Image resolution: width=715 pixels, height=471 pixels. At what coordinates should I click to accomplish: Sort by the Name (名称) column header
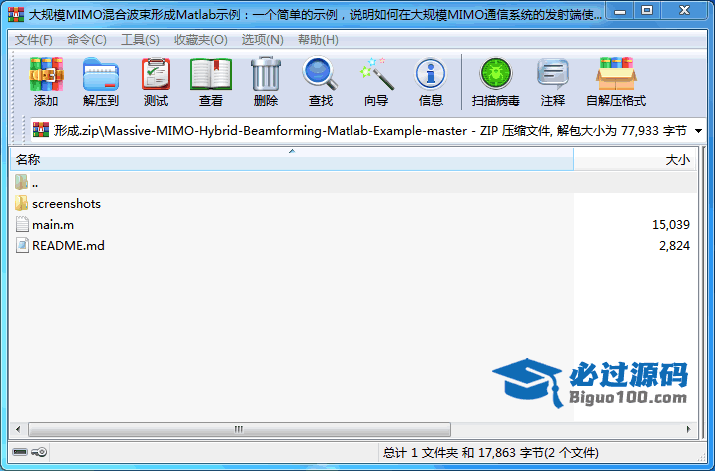(292, 160)
